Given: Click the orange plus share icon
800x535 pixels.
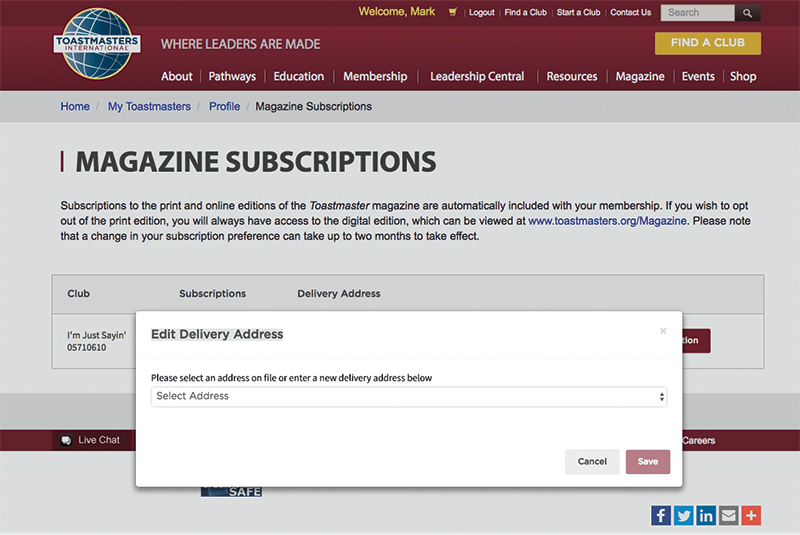Looking at the screenshot, I should 752,515.
